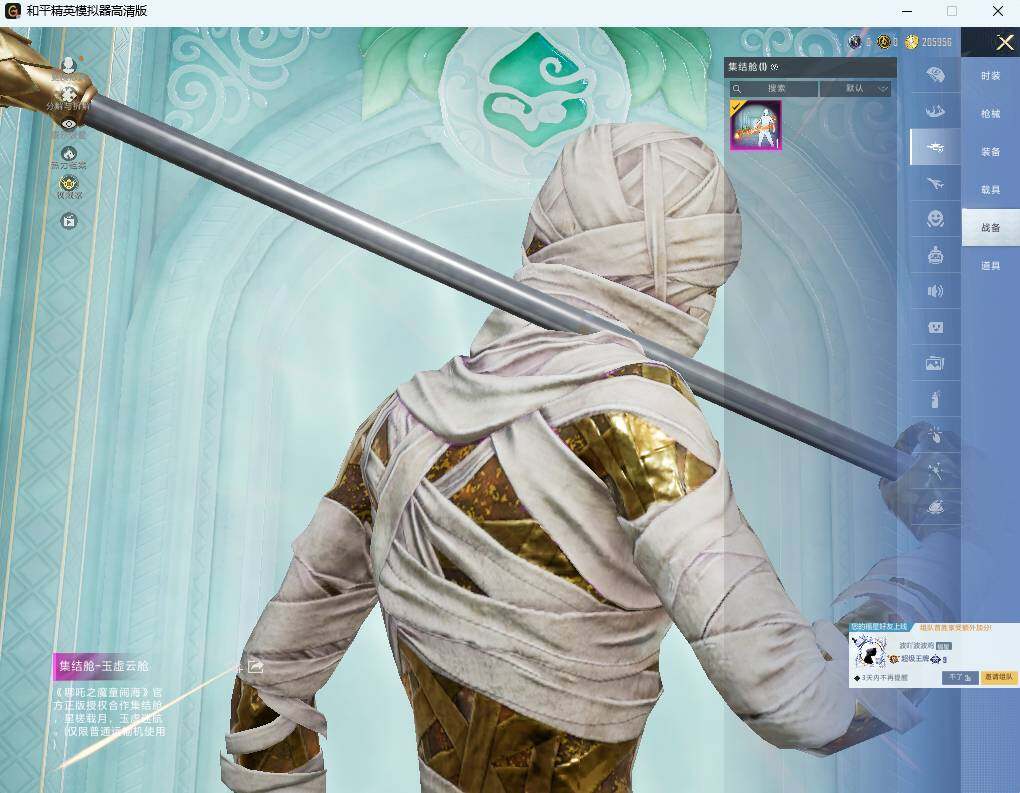Open the smiley face emote category
This screenshot has height=793, width=1020.
coord(935,219)
